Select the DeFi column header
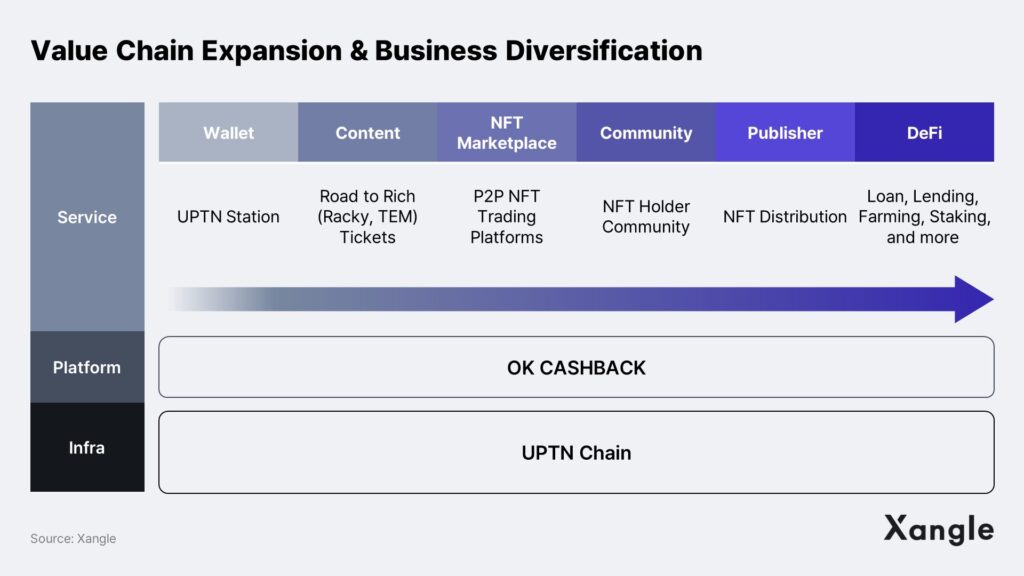 point(925,132)
